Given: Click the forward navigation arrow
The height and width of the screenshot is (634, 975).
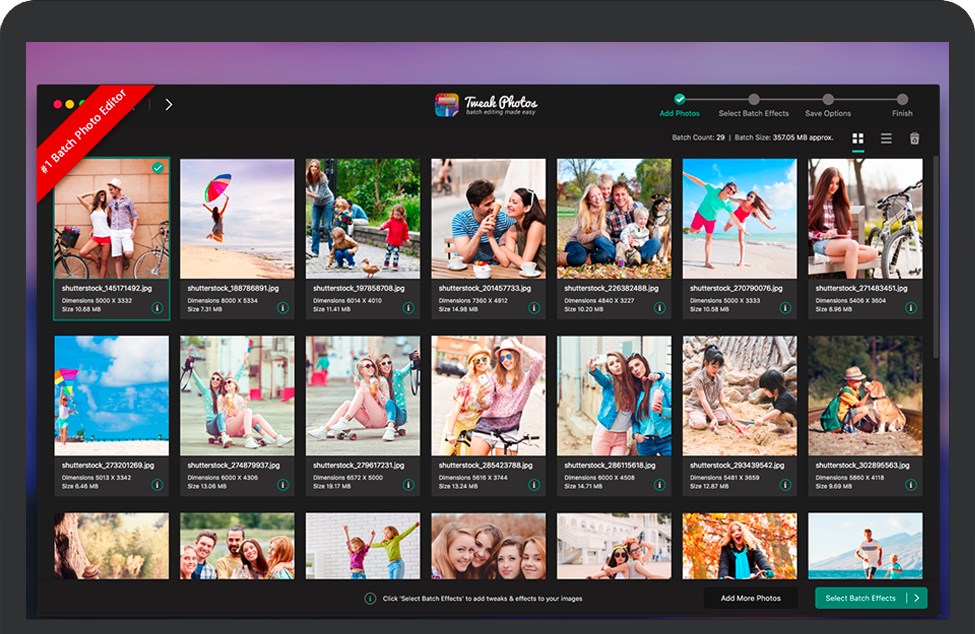Looking at the screenshot, I should [x=168, y=104].
